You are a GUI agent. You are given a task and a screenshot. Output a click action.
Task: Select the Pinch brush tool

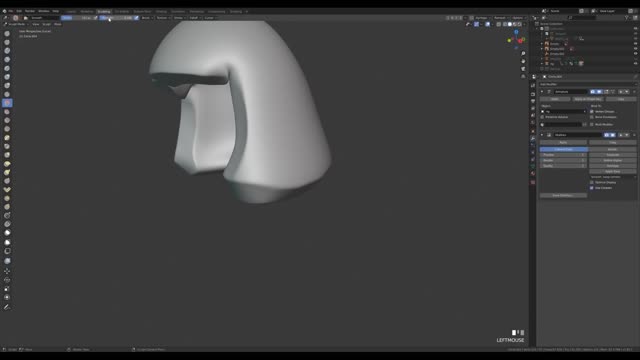pyautogui.click(x=7, y=146)
